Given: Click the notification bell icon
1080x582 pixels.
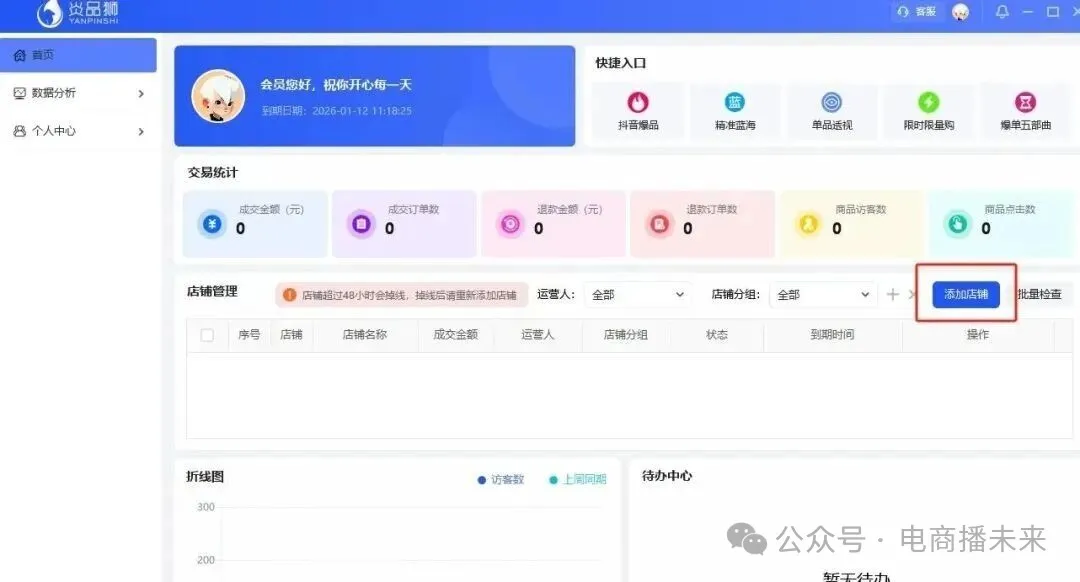Looking at the screenshot, I should pos(1002,12).
